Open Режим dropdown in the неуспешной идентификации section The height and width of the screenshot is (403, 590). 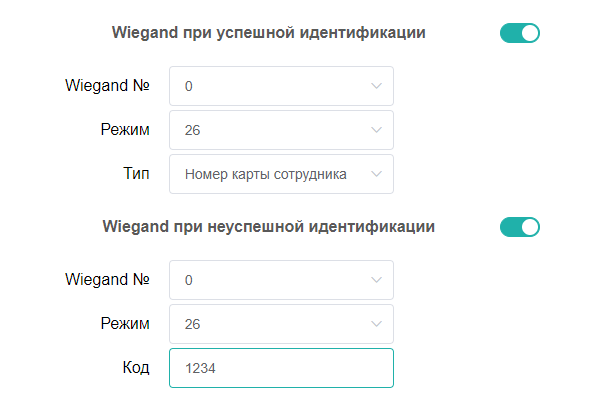tap(281, 324)
